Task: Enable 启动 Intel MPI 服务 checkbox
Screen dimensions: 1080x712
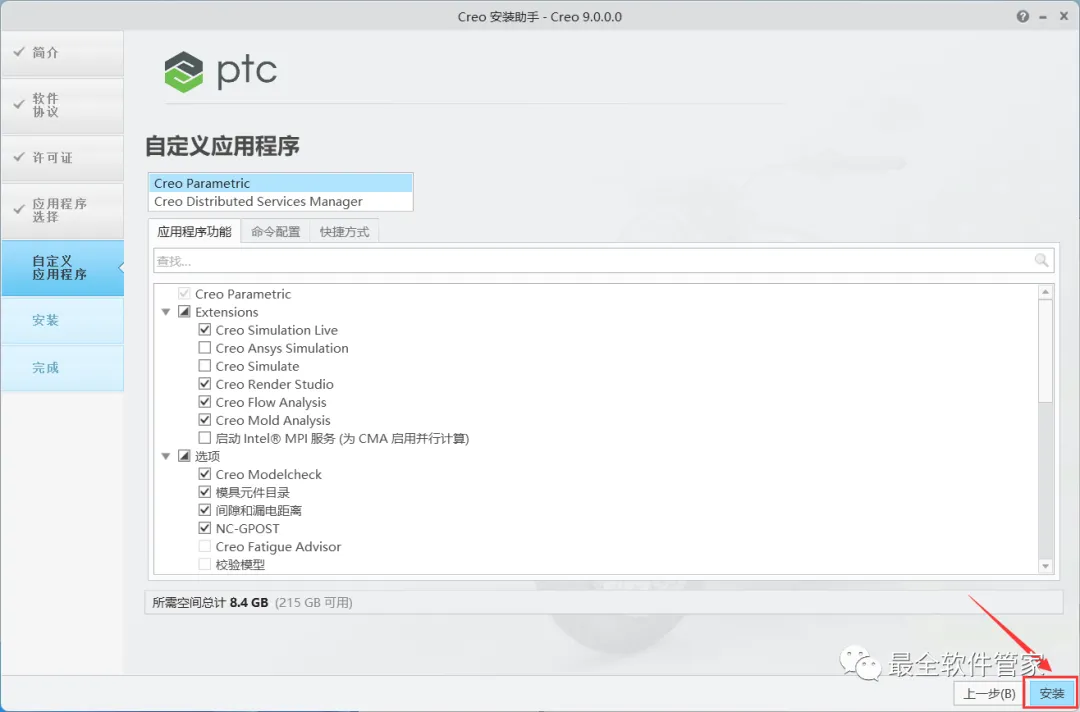Action: (205, 438)
